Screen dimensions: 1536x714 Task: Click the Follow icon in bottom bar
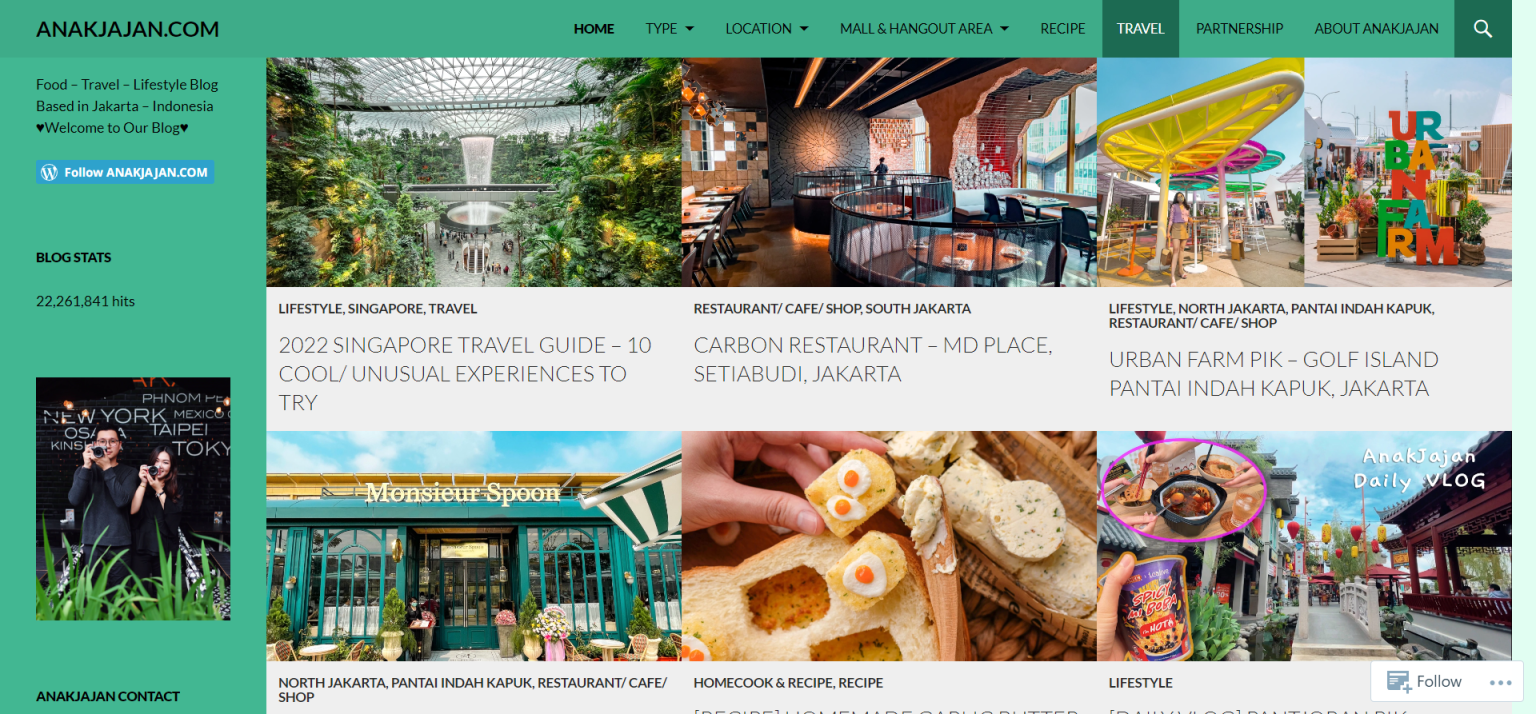pos(1398,682)
